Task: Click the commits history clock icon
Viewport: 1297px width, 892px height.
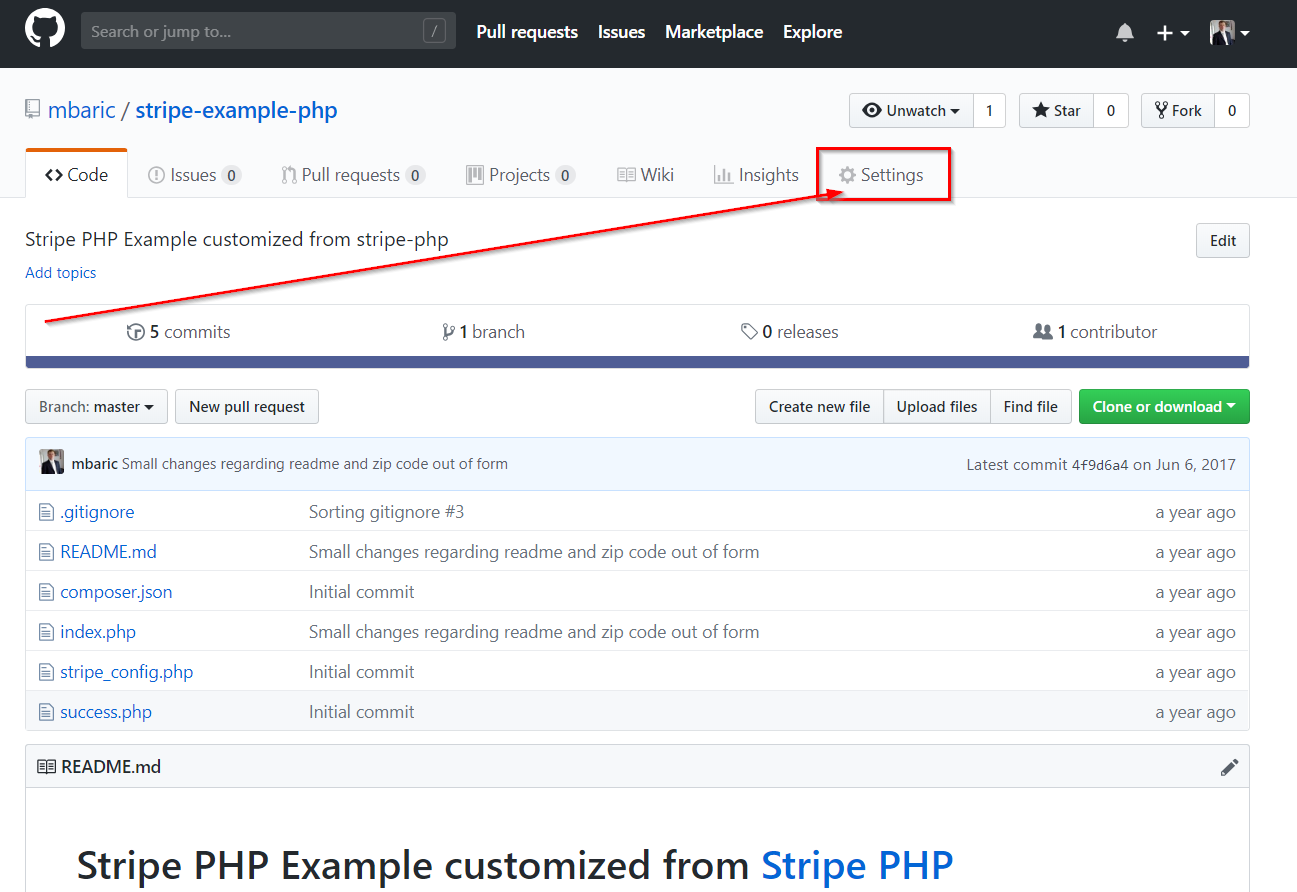Action: click(135, 332)
